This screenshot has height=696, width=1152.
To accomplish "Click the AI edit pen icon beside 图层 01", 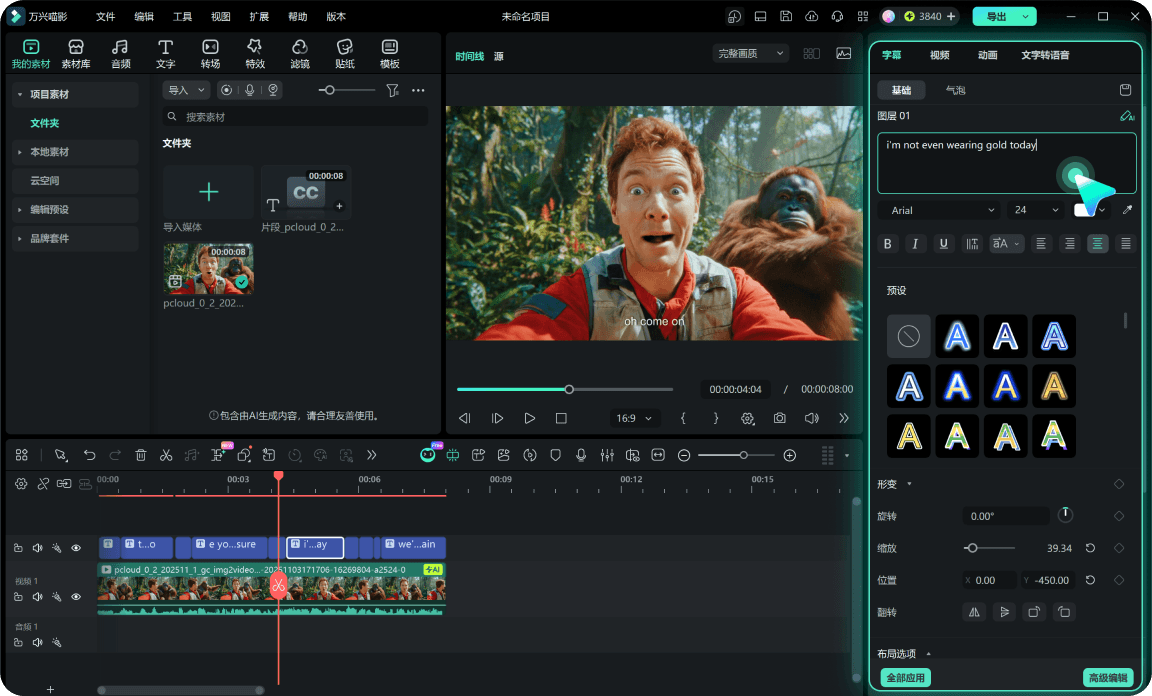I will point(1126,116).
